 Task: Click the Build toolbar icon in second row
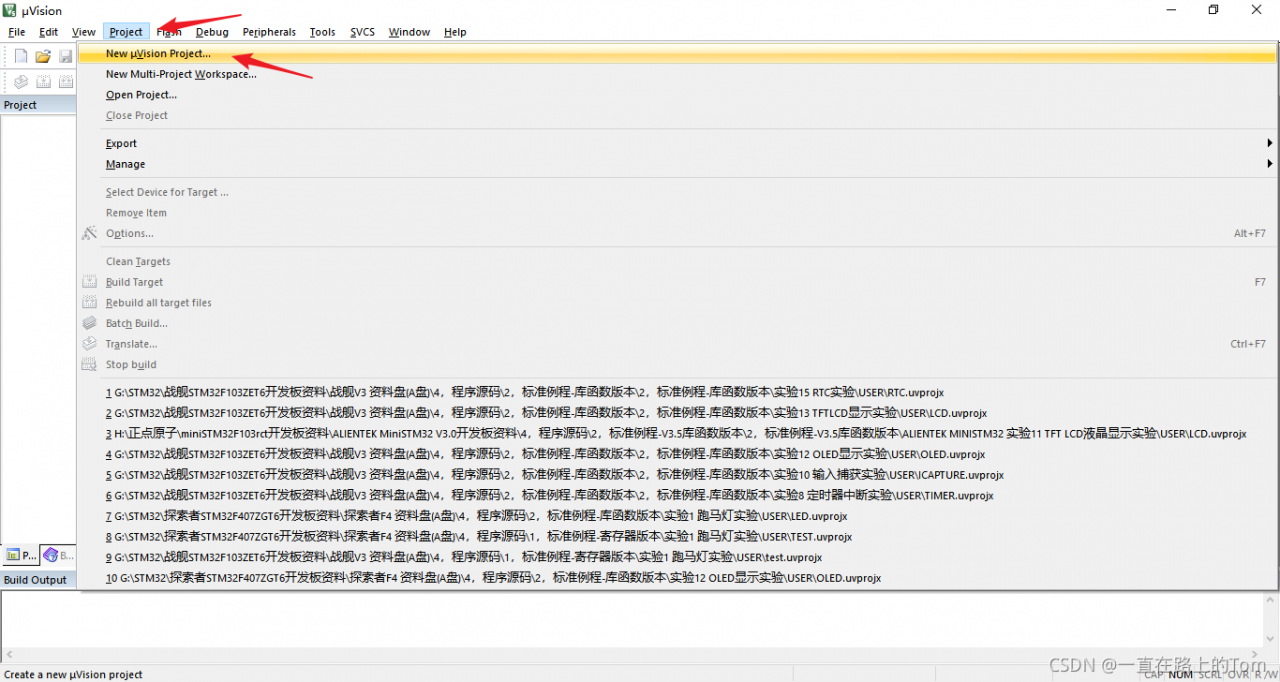(43, 82)
